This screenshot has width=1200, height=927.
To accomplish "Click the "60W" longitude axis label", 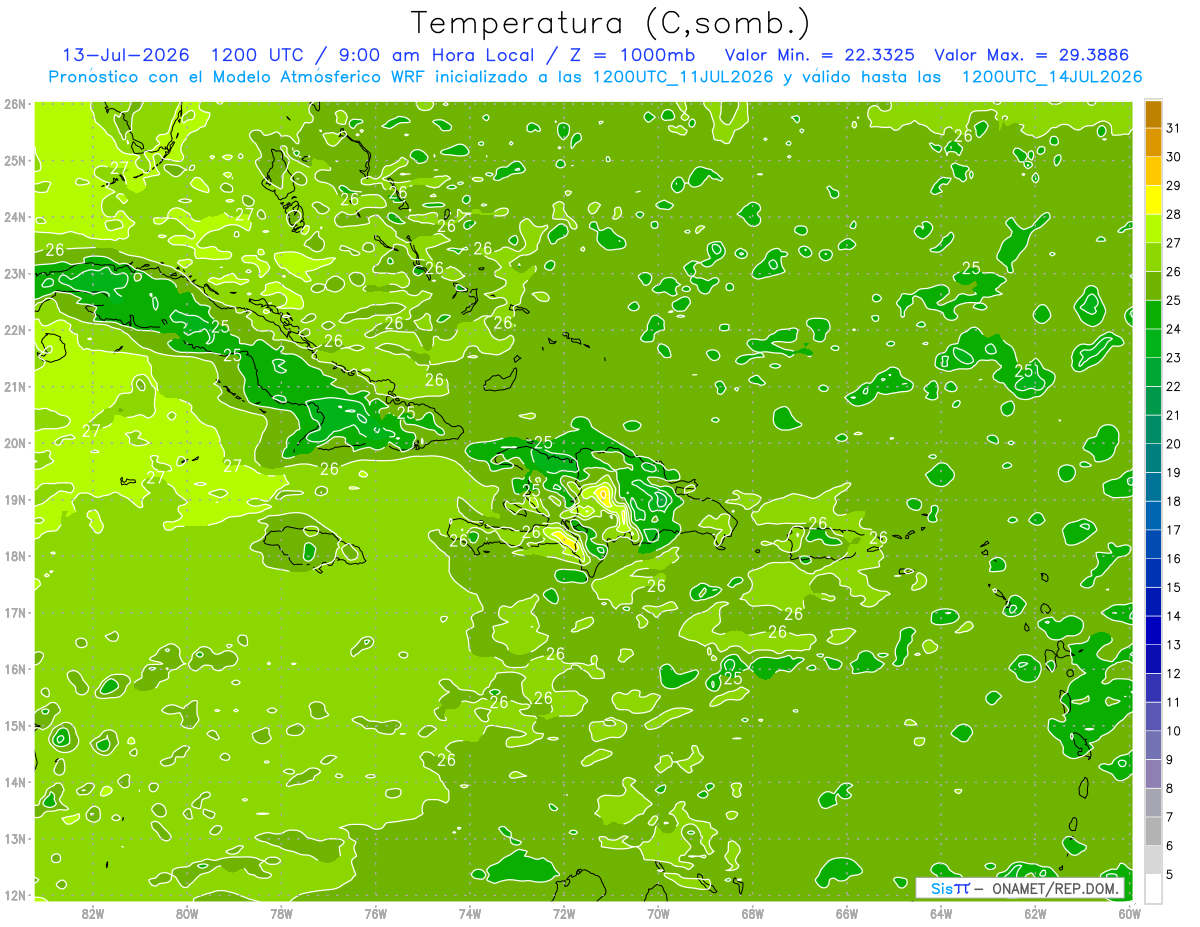I will point(1130,913).
